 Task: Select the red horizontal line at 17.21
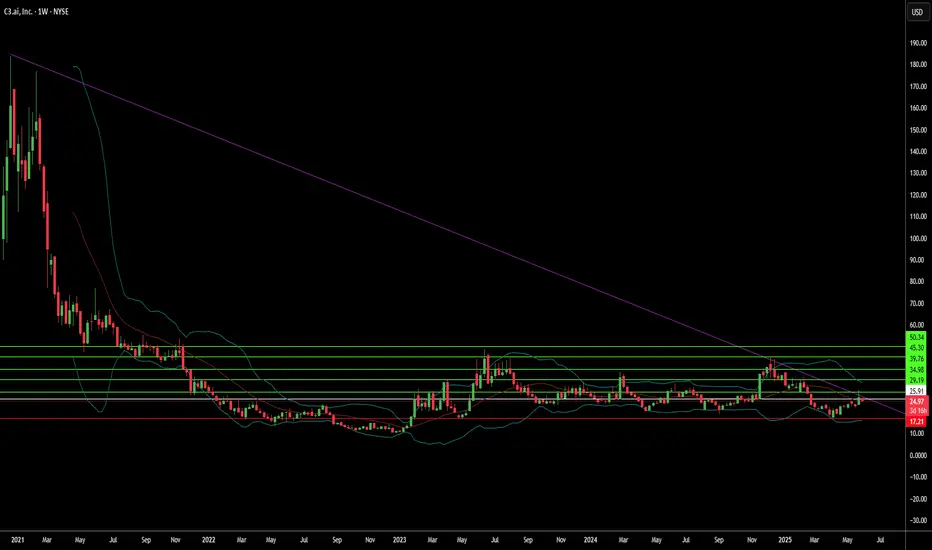(452, 419)
